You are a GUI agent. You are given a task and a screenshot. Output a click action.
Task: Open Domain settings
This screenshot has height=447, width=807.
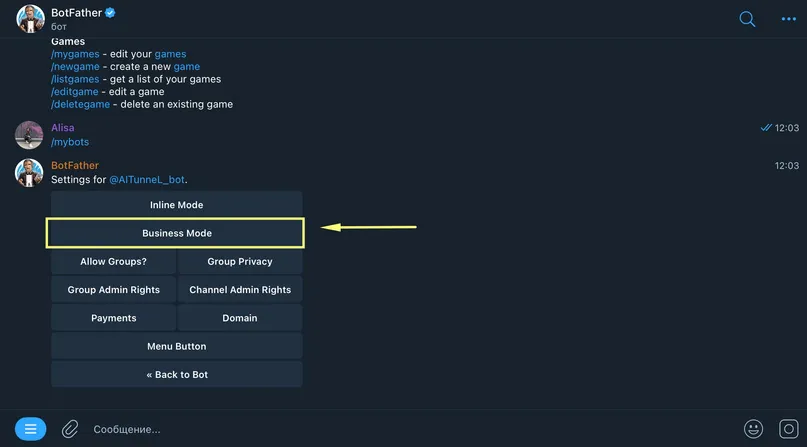tap(240, 318)
